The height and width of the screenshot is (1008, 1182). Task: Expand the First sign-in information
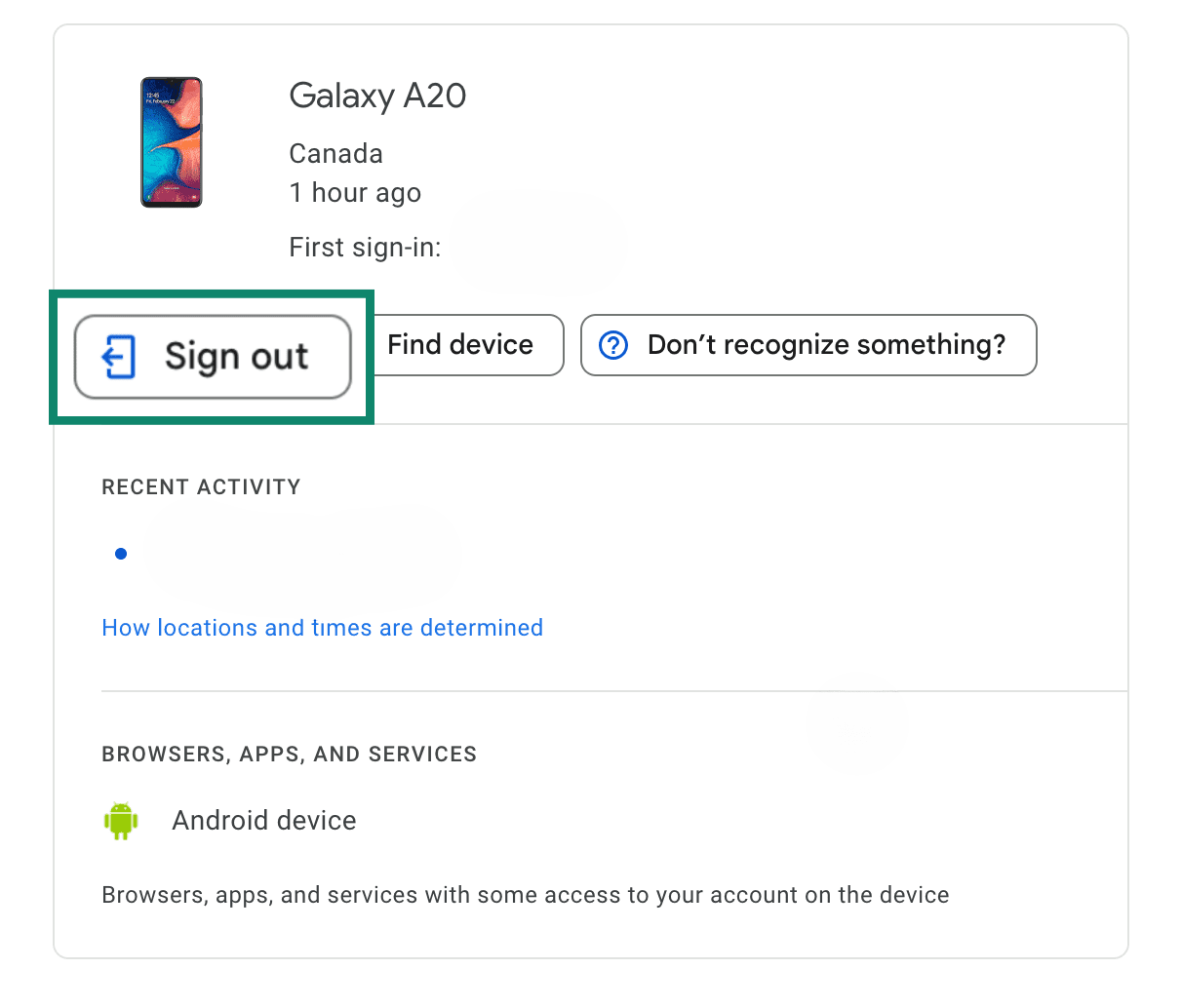[364, 247]
